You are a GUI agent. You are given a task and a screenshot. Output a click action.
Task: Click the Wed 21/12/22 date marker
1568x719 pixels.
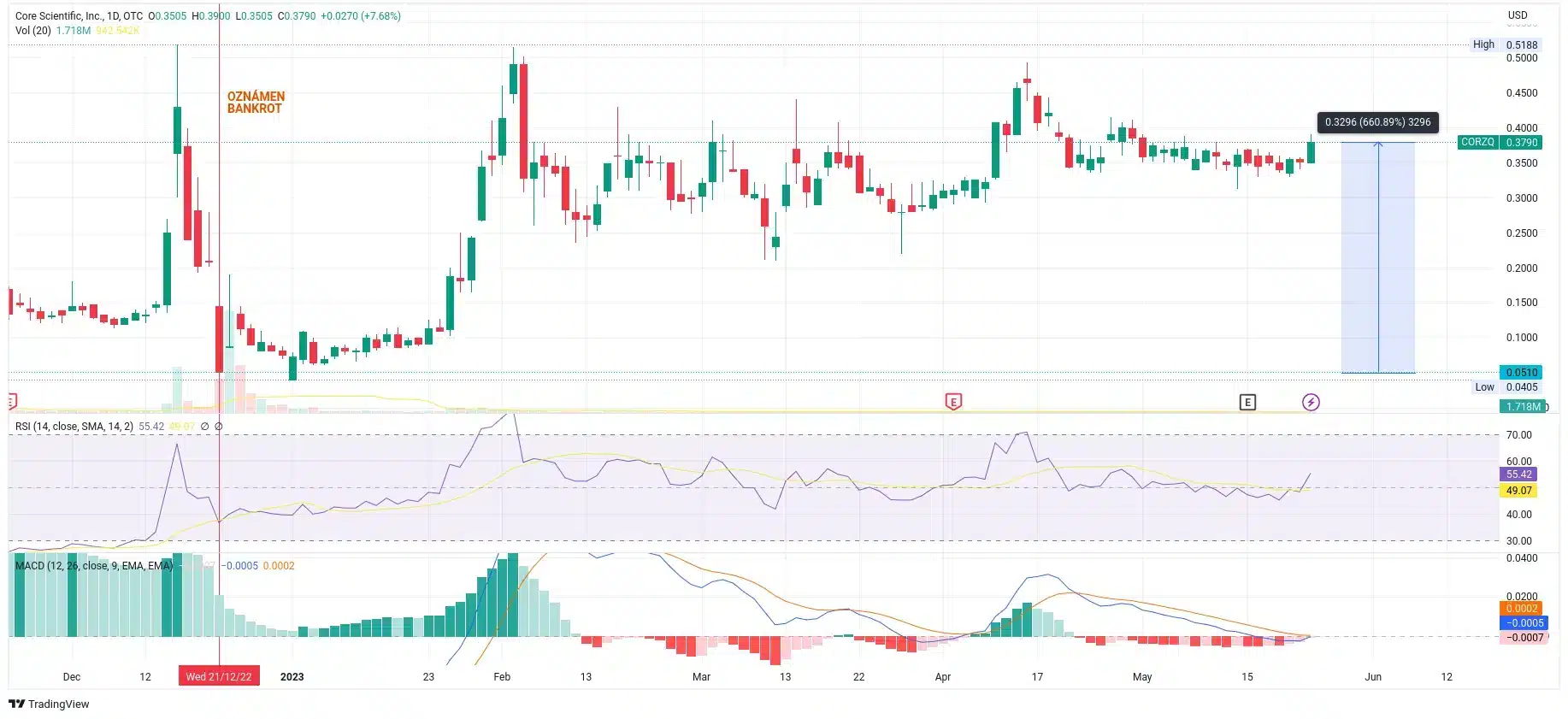[x=219, y=676]
